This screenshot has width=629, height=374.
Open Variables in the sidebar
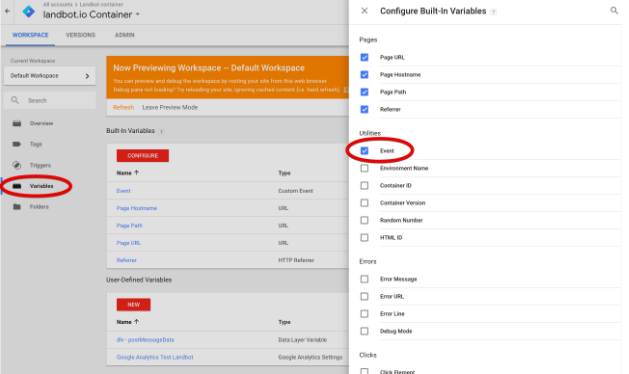pyautogui.click(x=41, y=186)
